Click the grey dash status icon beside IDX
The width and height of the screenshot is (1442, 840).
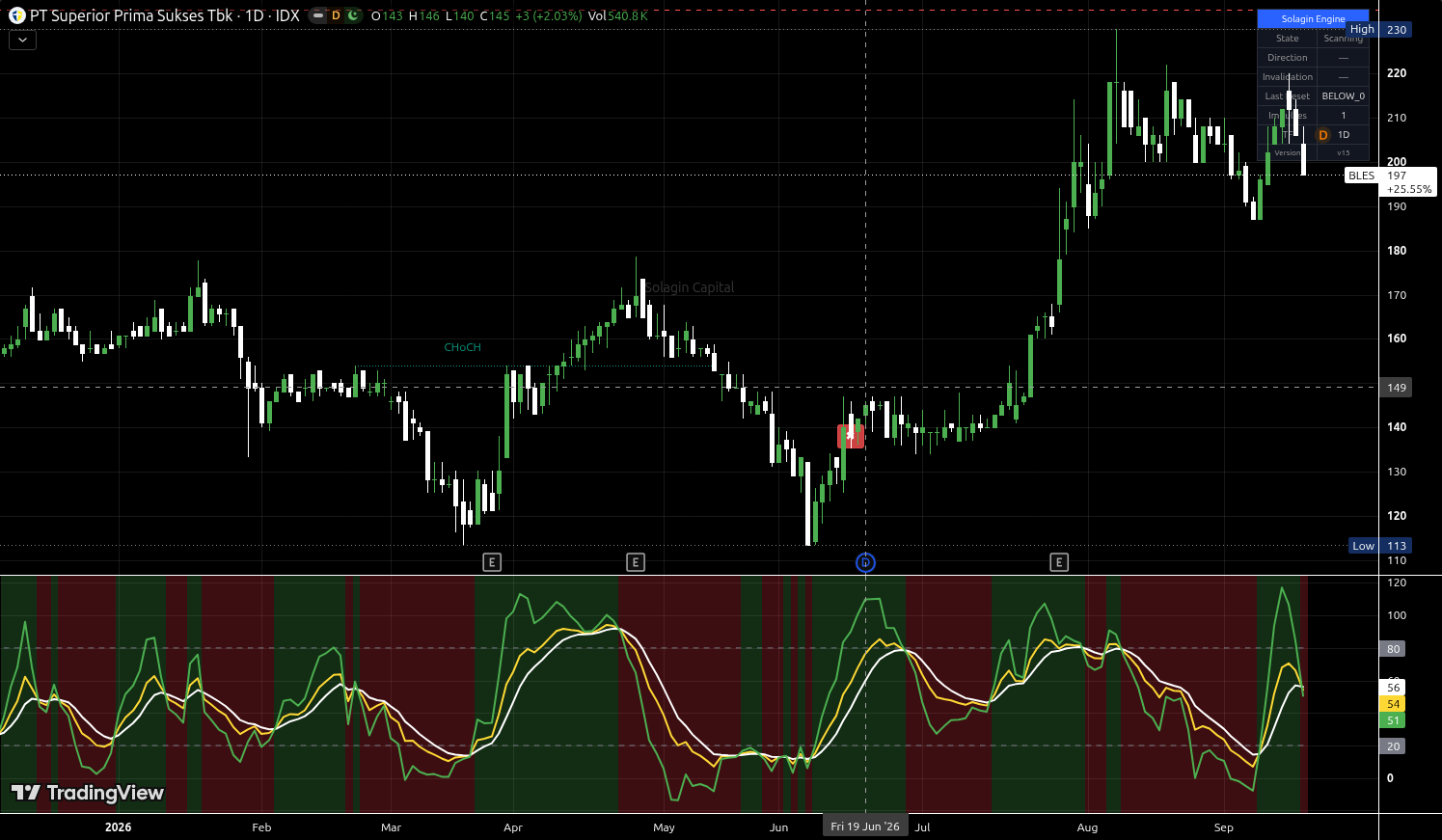318,15
